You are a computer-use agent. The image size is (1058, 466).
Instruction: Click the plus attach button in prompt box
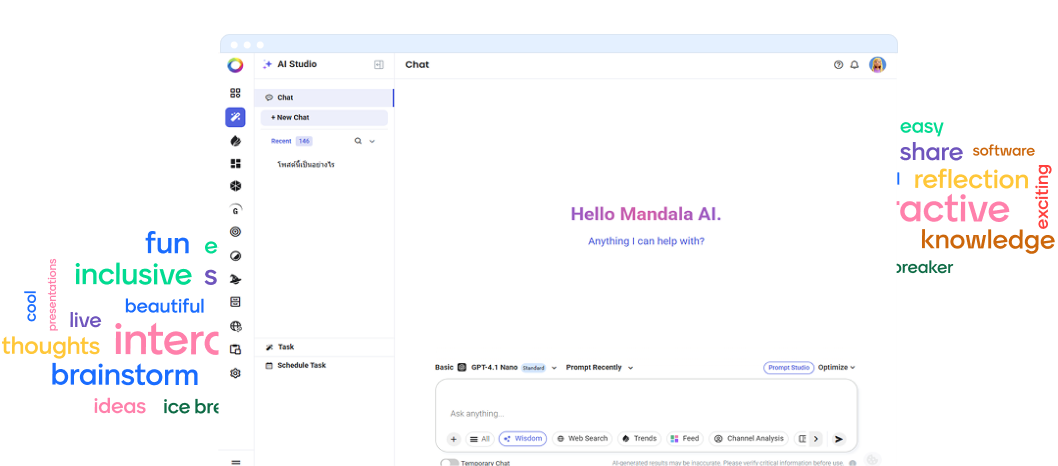(x=453, y=439)
